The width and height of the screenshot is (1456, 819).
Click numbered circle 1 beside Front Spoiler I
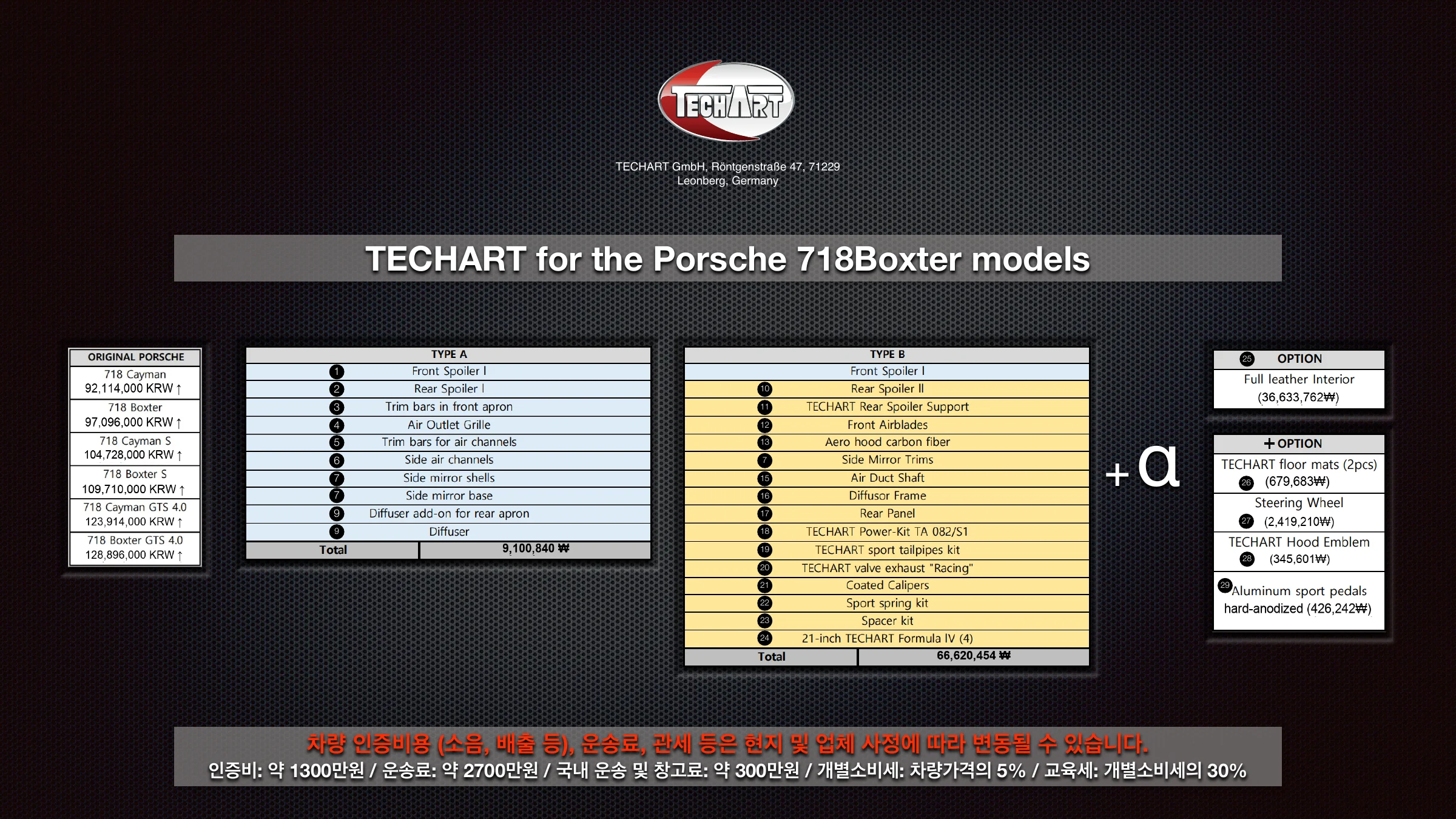(337, 371)
